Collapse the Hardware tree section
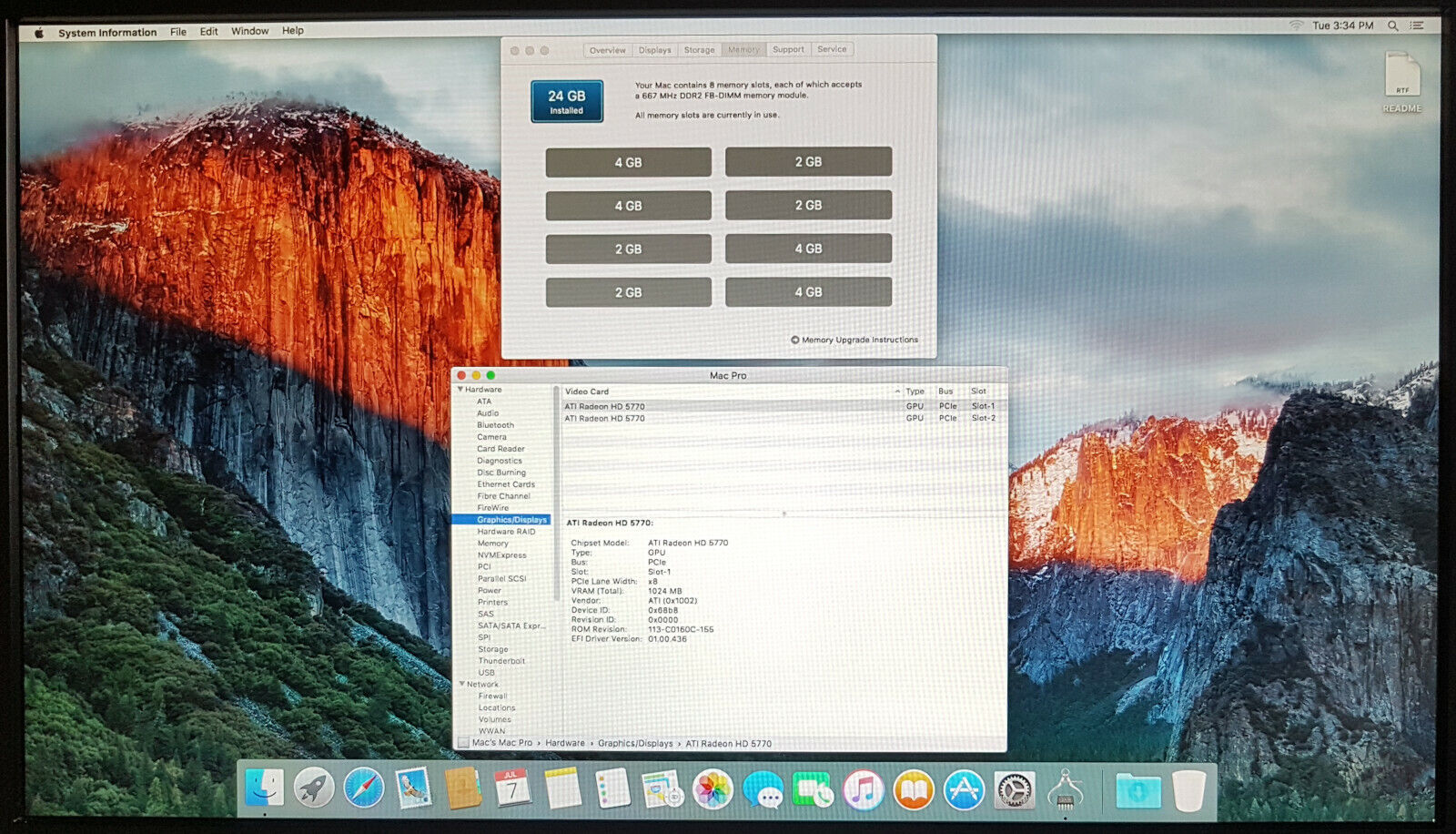The width and height of the screenshot is (1456, 834). (460, 390)
